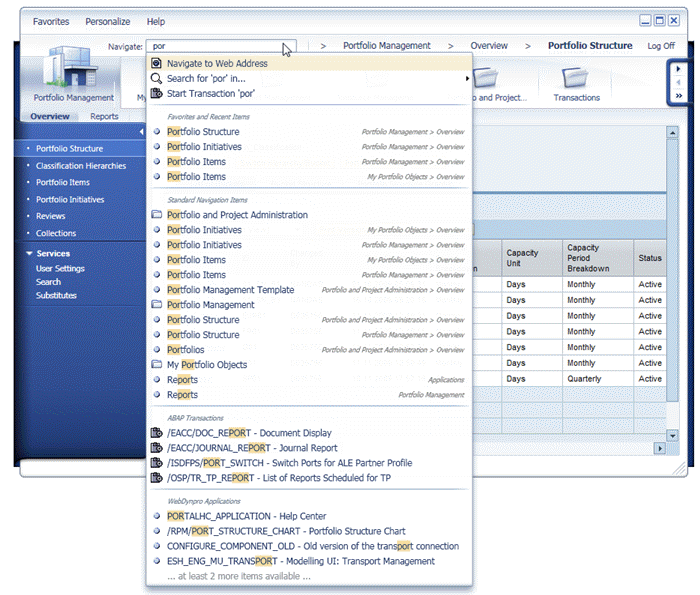
Task: Click the Navigate to Web Address icon
Action: (156, 63)
